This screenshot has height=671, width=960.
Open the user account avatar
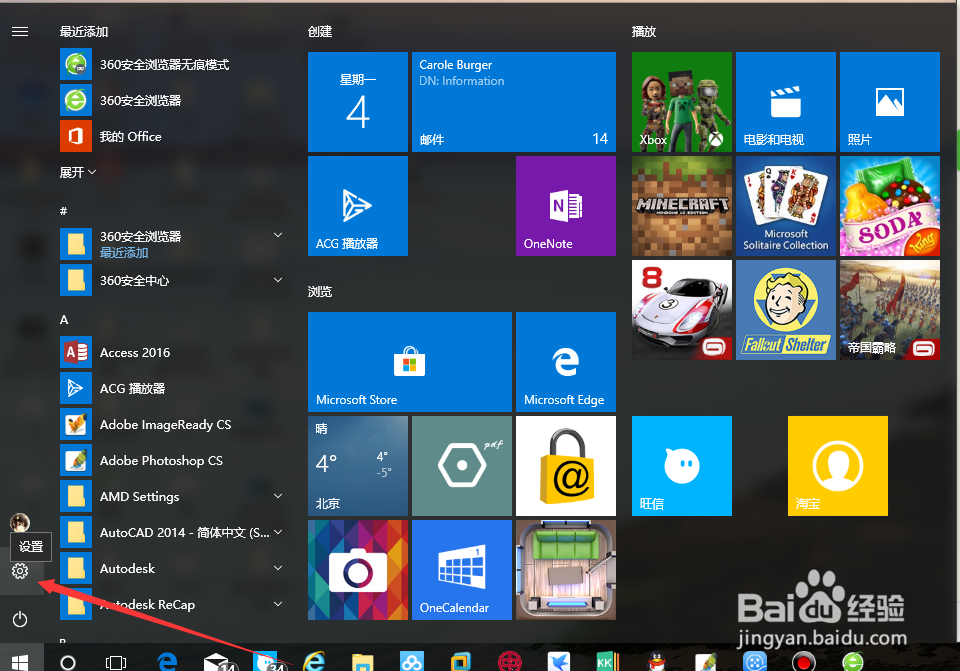[x=20, y=523]
